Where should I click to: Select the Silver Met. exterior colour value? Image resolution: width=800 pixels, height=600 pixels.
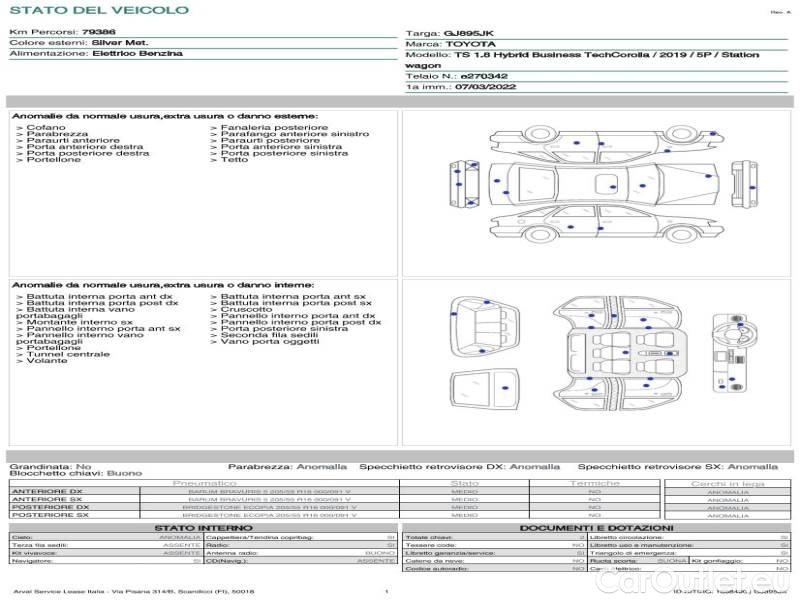[120, 42]
